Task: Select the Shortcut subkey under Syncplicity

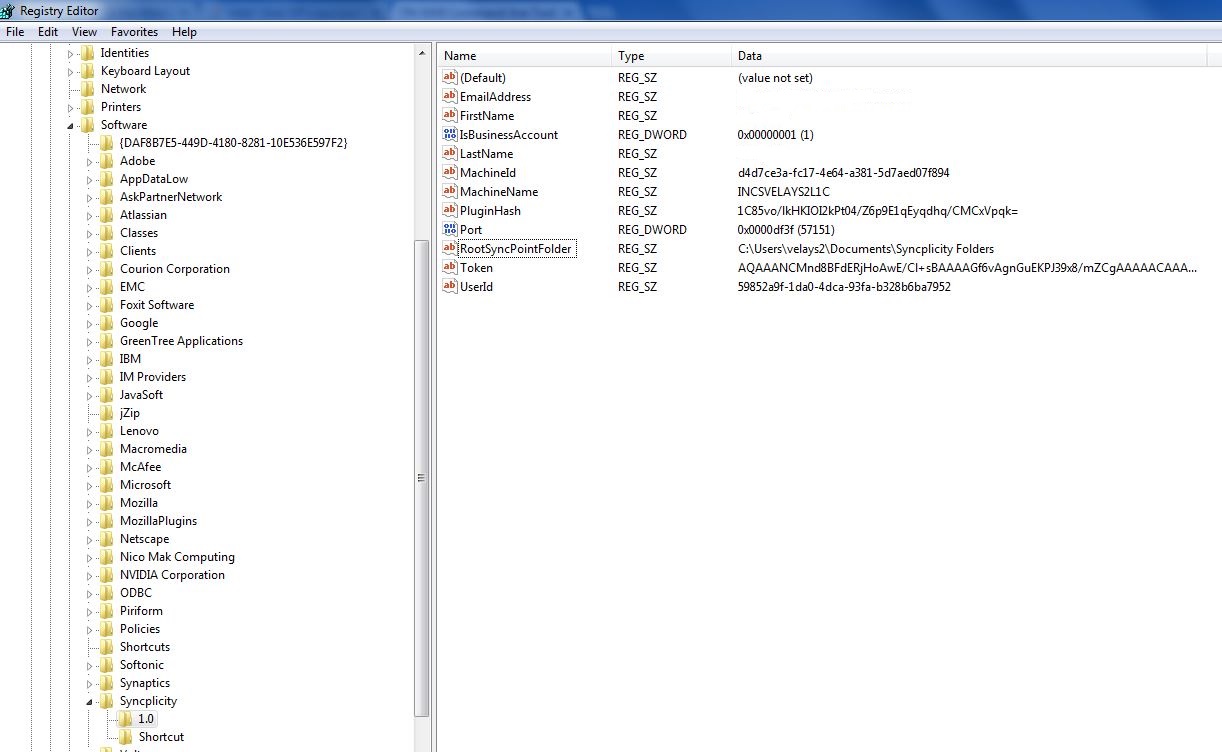Action: (x=161, y=737)
